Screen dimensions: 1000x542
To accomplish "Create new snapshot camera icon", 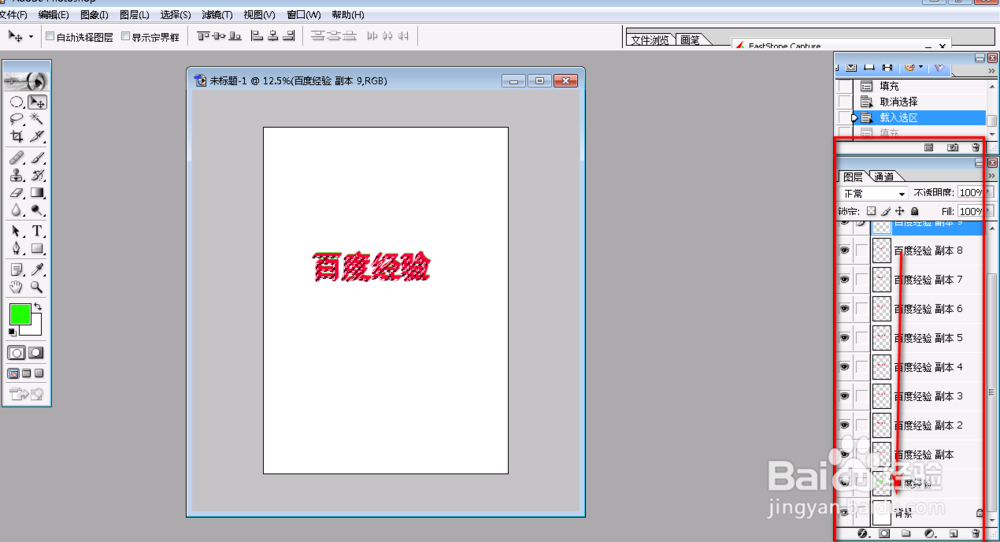I will coord(953,147).
